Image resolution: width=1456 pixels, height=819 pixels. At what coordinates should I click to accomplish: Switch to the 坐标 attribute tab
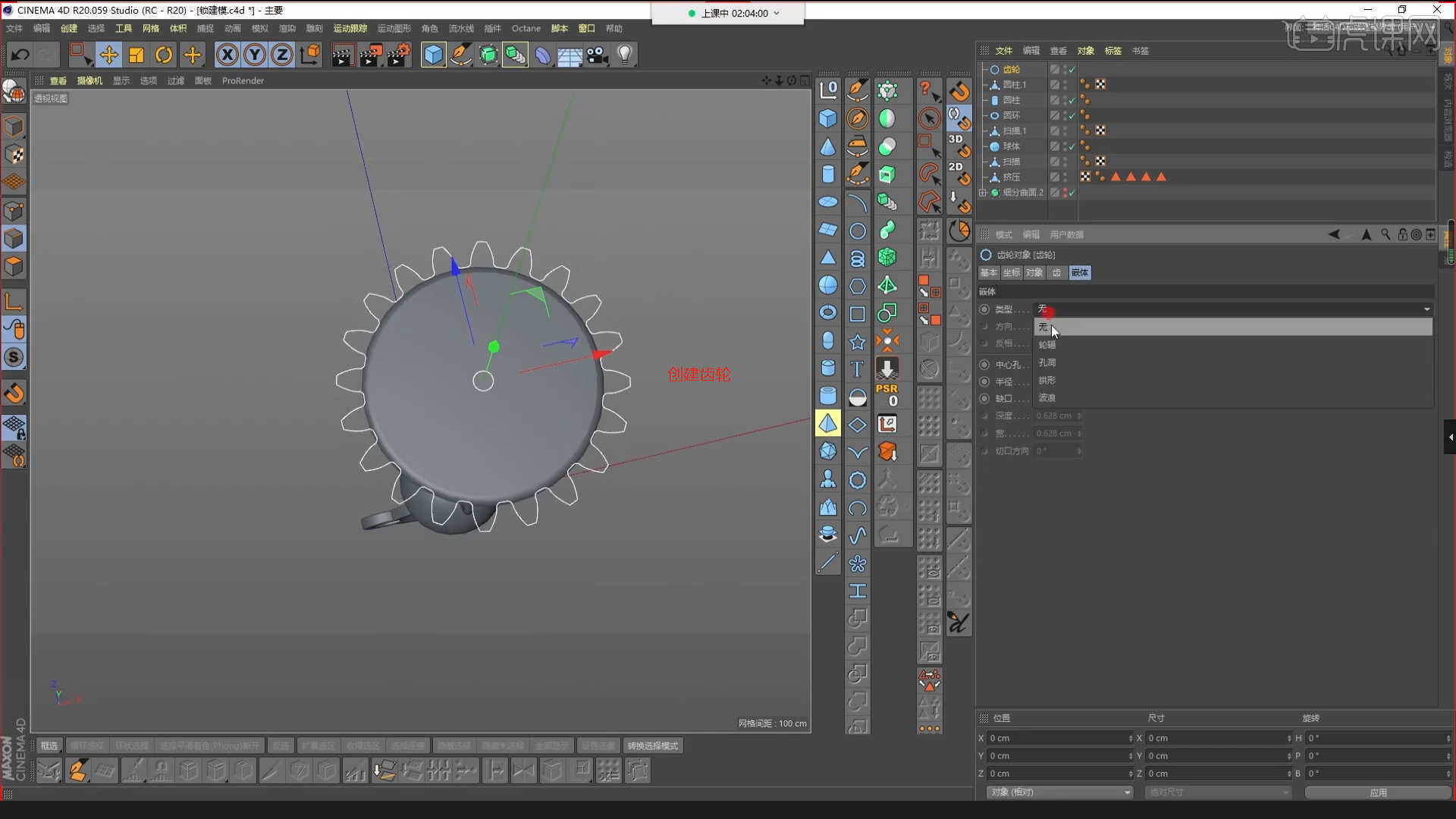click(1012, 272)
